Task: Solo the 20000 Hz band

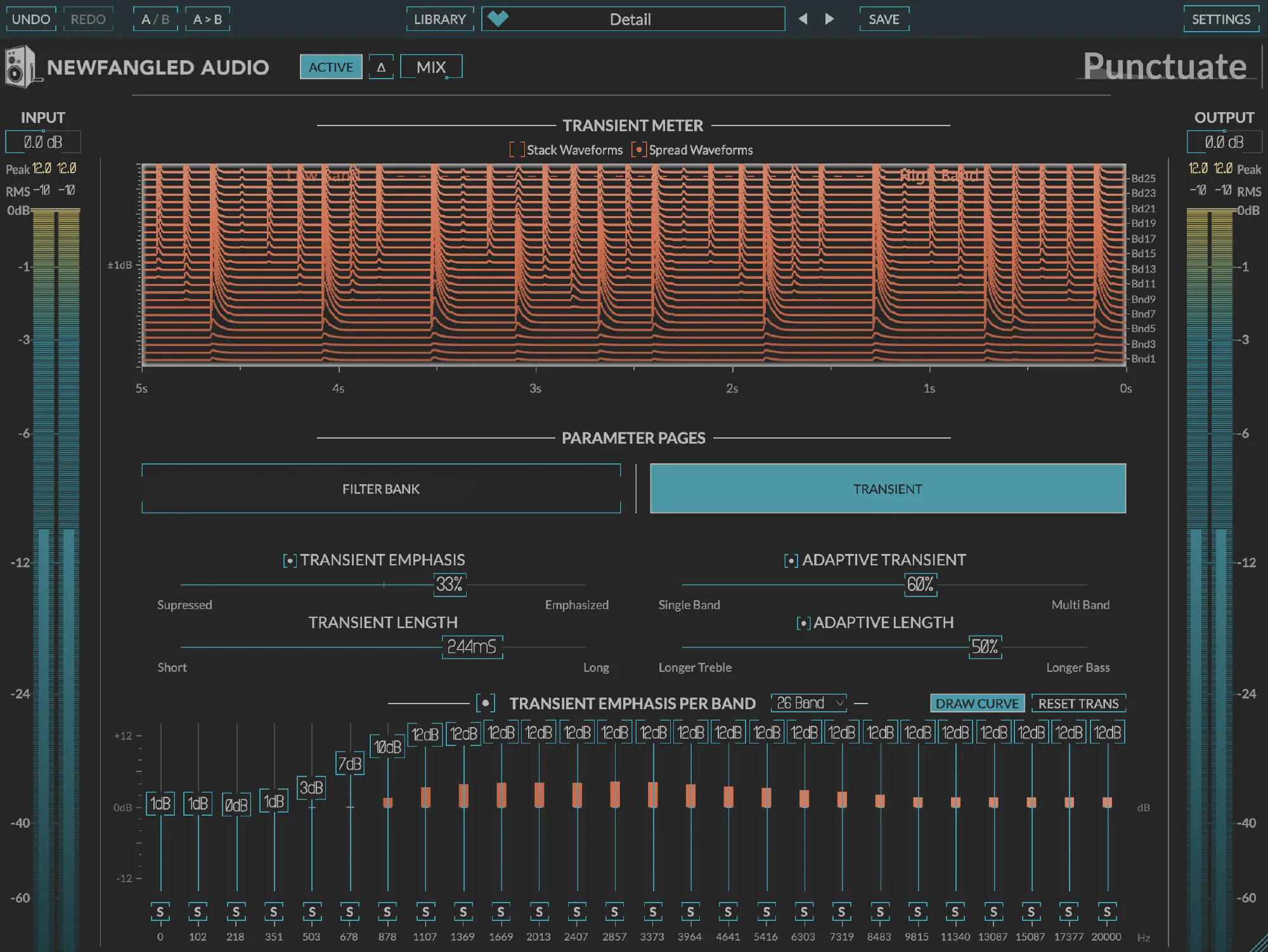Action: pyautogui.click(x=1107, y=912)
